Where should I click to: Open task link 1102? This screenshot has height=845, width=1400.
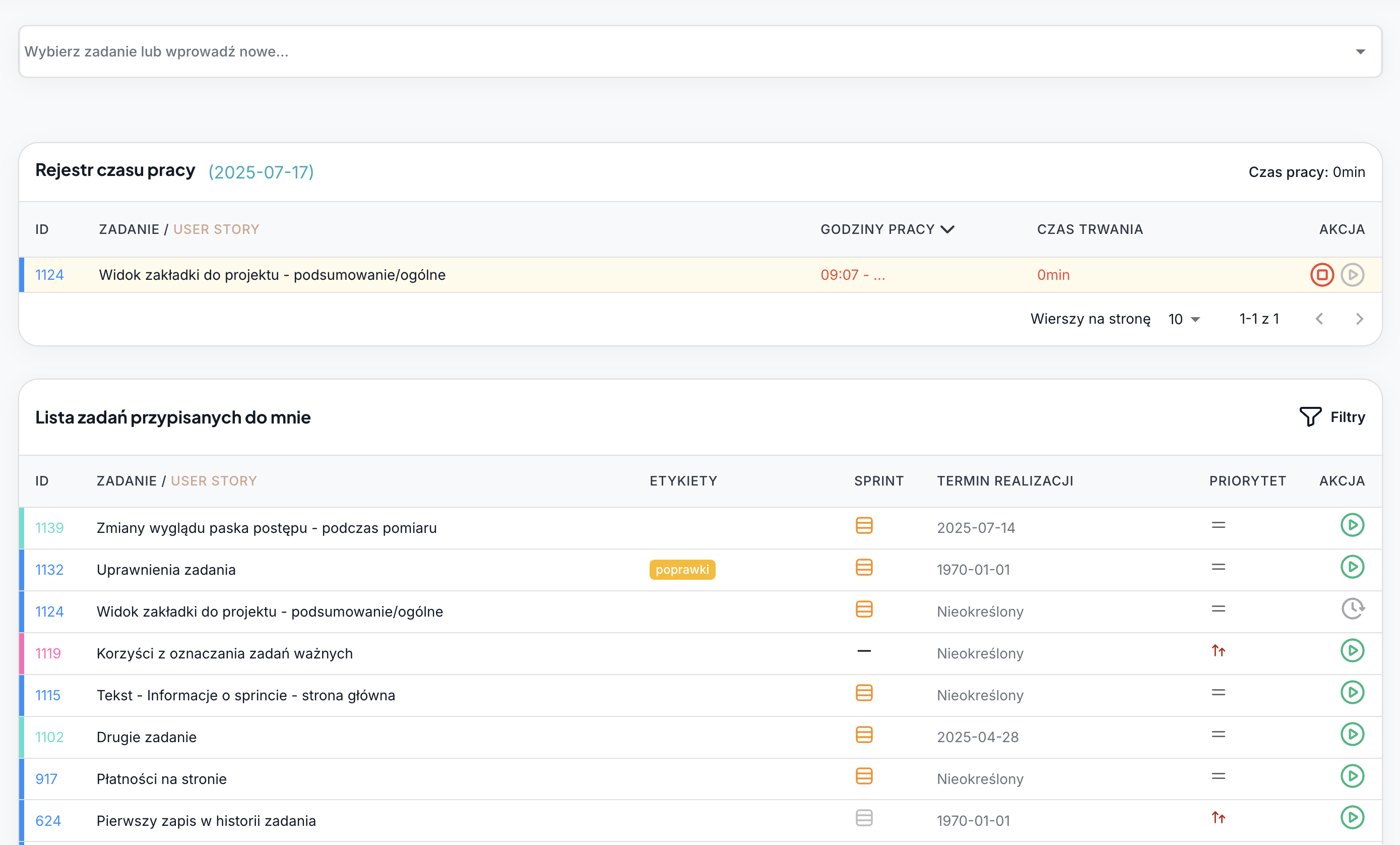(49, 737)
